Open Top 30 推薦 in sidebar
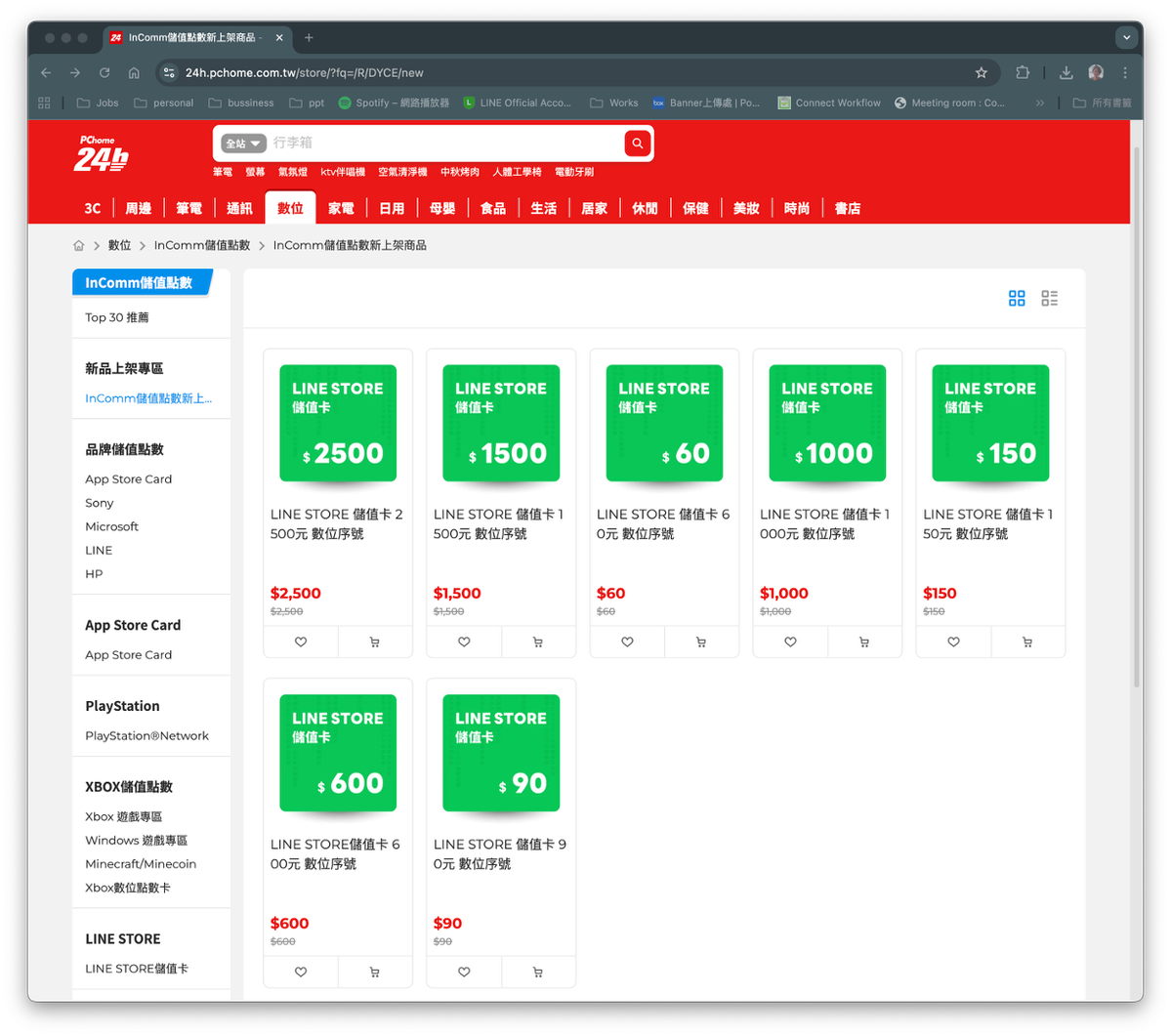 tap(117, 317)
